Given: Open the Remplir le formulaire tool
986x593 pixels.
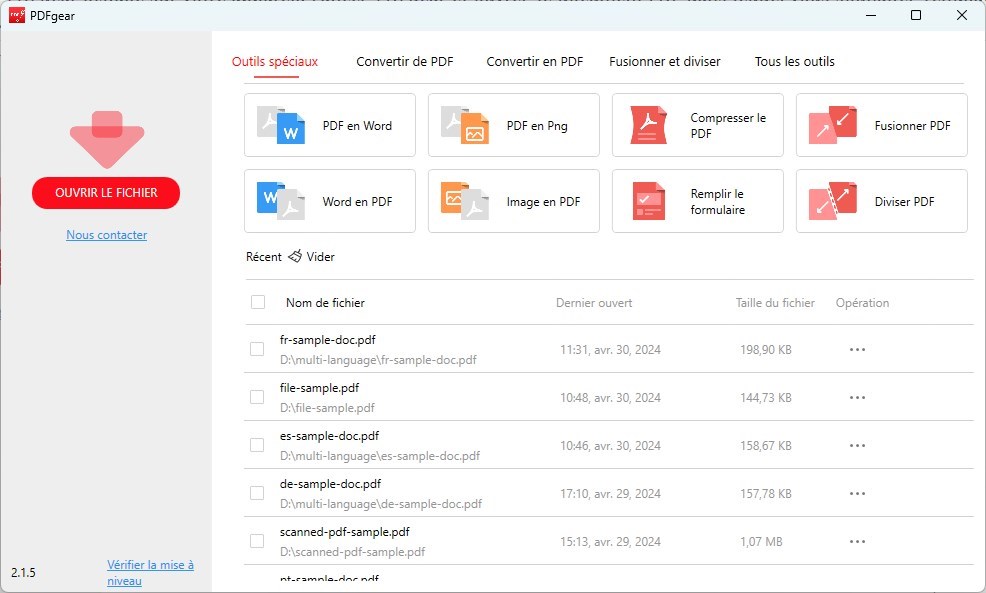Looking at the screenshot, I should coord(697,200).
